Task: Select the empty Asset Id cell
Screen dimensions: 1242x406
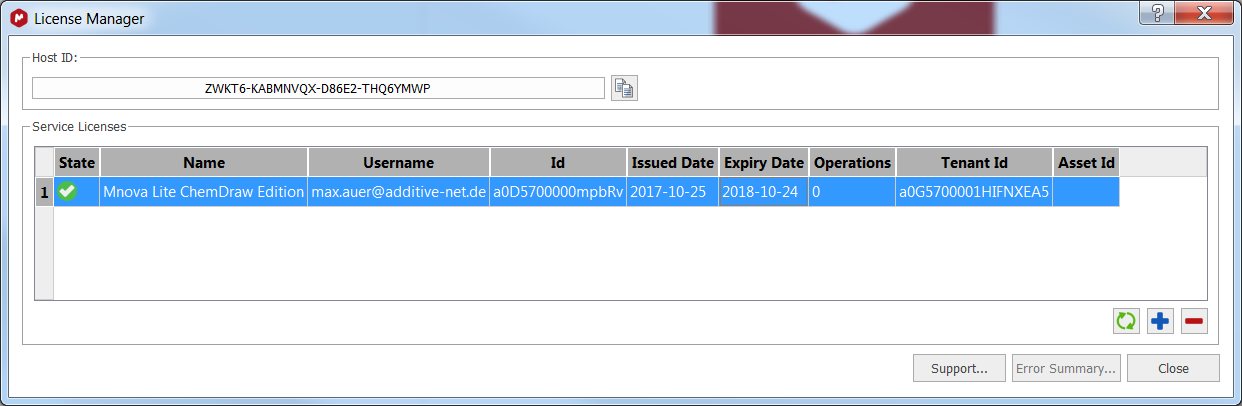Action: tap(1086, 192)
